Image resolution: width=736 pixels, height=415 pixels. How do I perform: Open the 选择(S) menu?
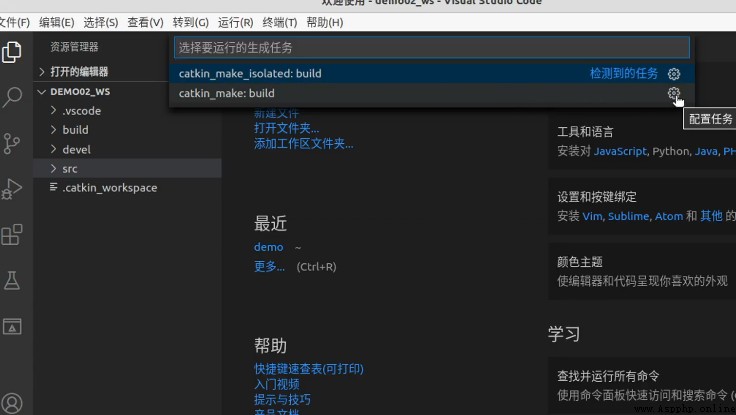(100, 23)
